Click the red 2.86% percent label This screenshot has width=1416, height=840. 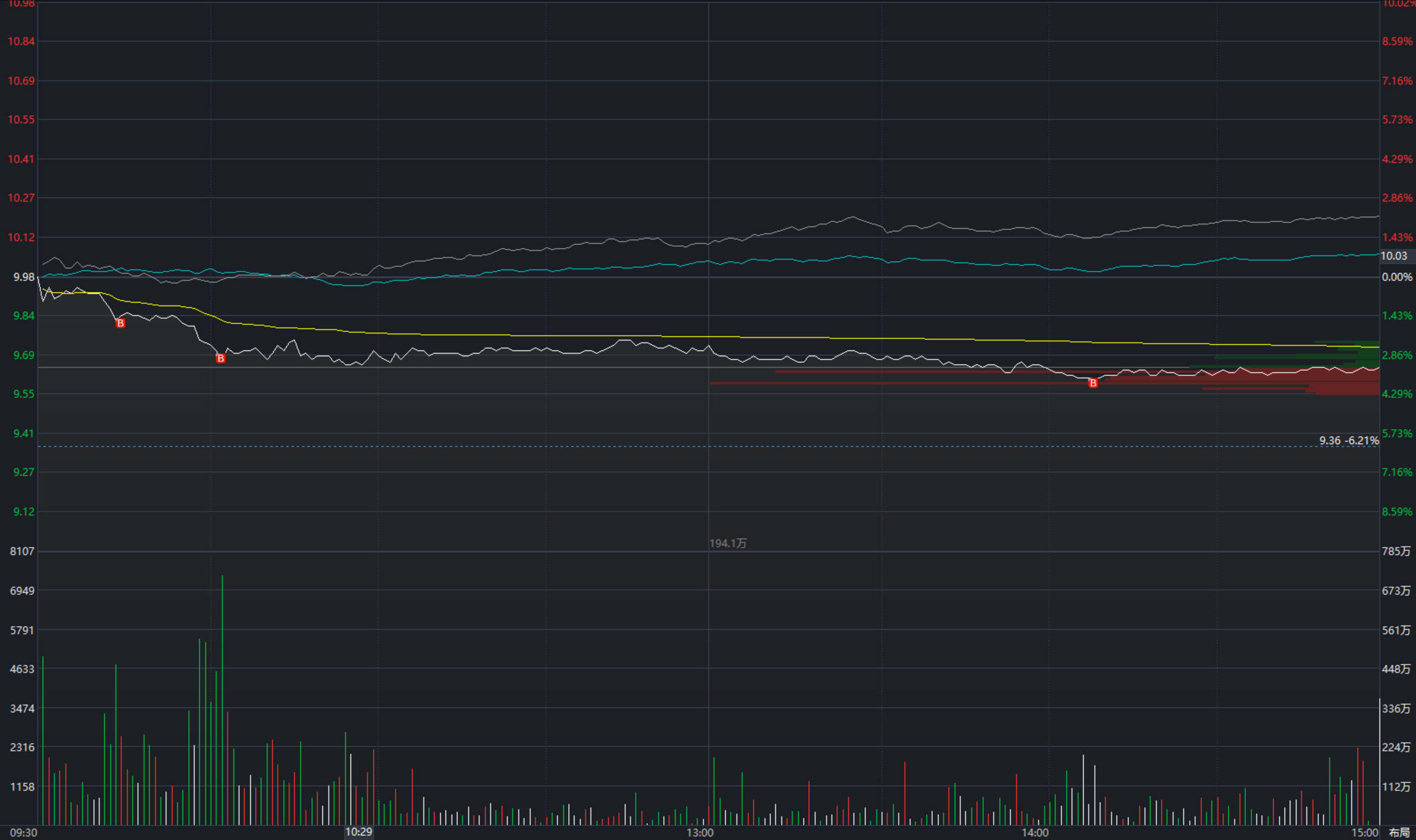point(1397,198)
